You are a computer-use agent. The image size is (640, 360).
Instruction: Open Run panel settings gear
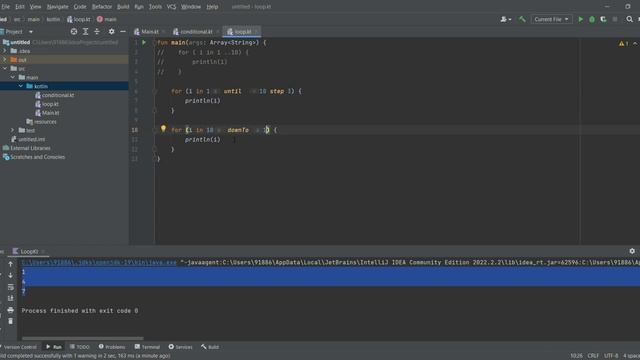click(632, 251)
